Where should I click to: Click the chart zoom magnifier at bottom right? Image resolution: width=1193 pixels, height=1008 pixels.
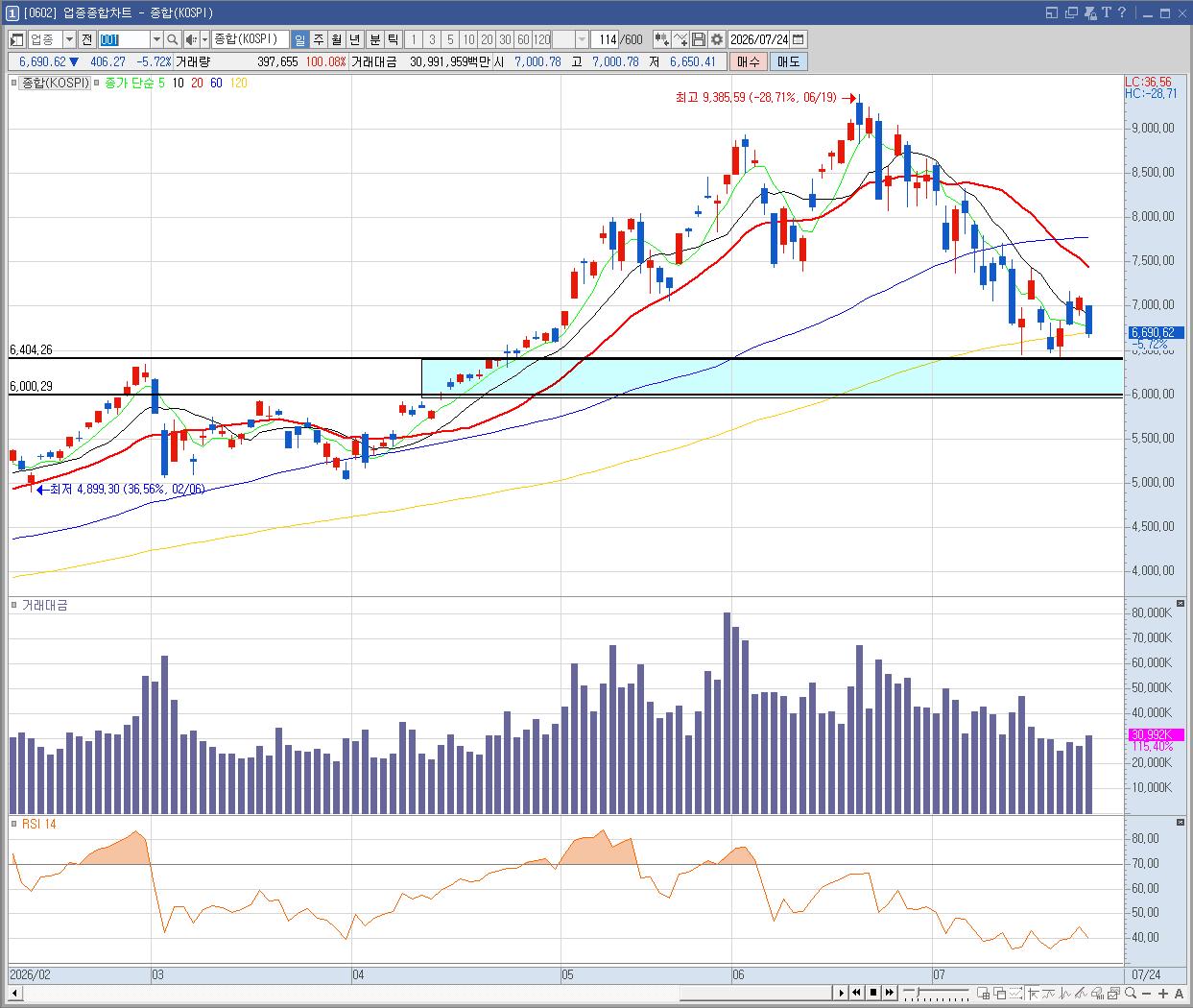pyautogui.click(x=1131, y=993)
